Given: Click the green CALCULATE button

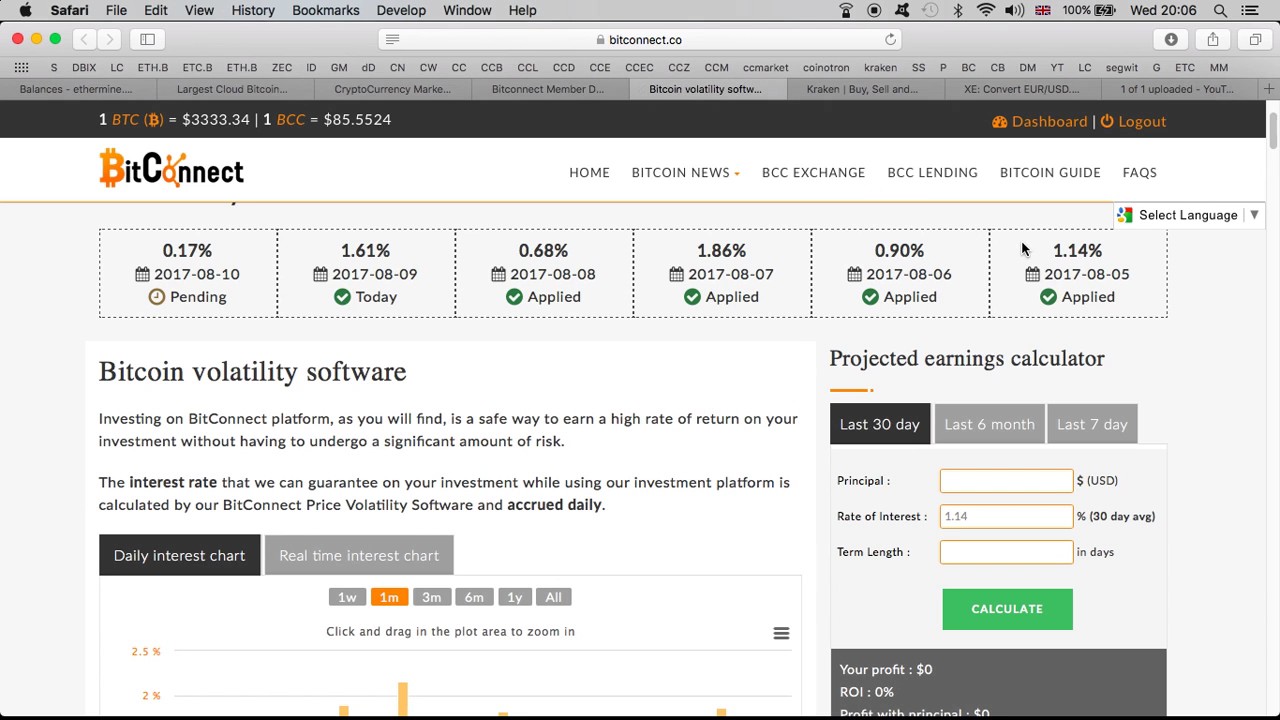Looking at the screenshot, I should (1007, 609).
